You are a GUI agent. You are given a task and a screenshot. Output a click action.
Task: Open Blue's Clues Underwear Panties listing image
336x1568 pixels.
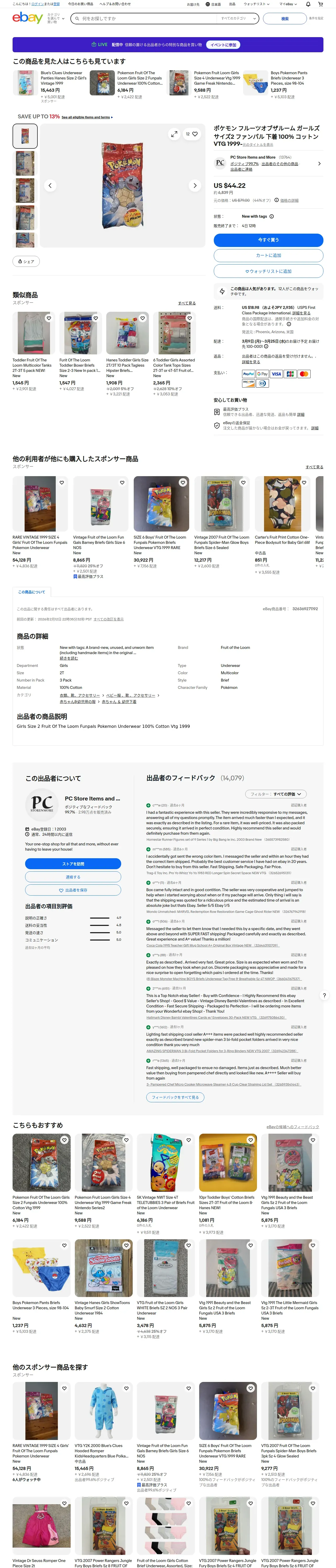click(x=25, y=83)
